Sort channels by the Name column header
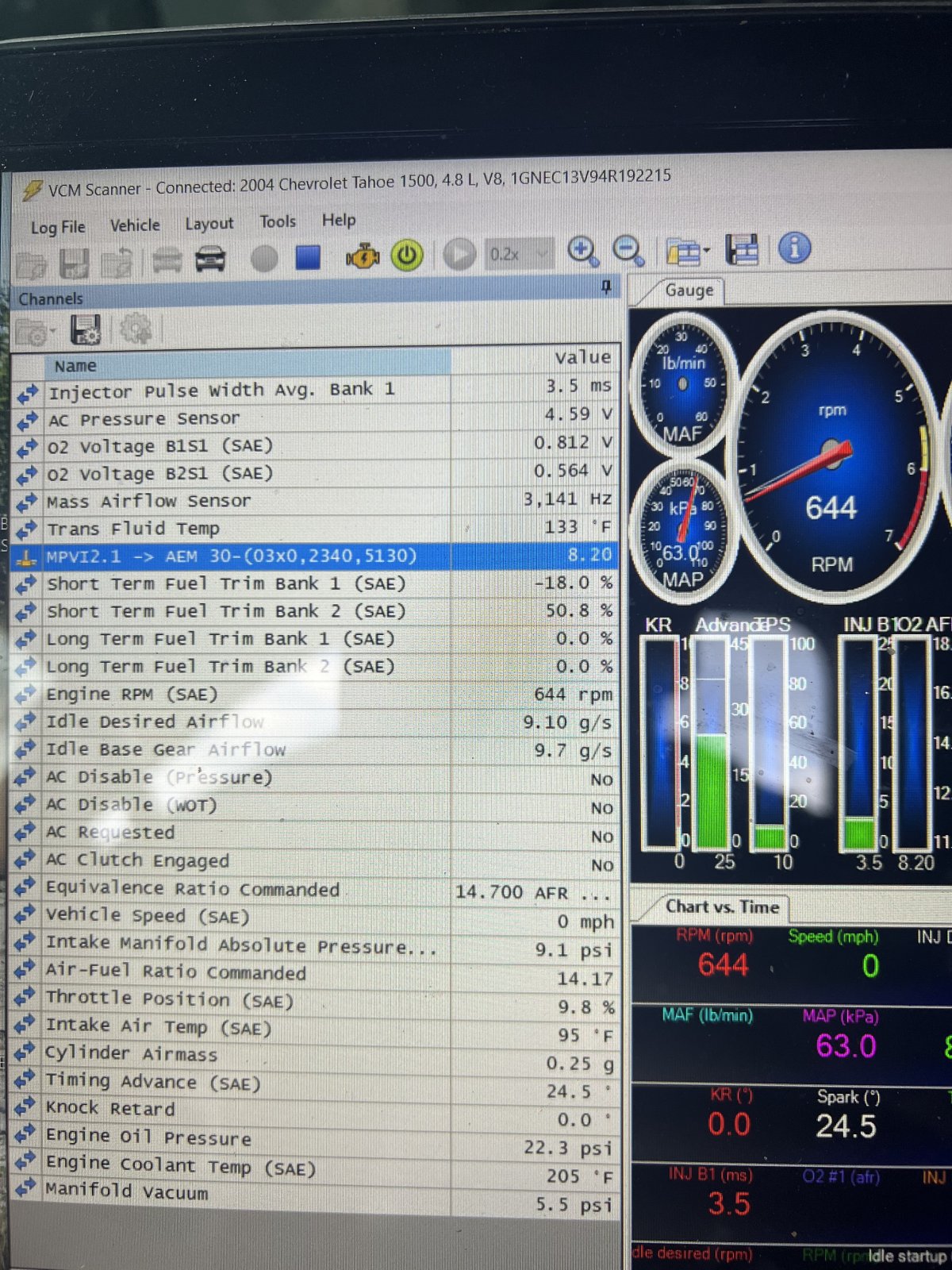 tap(248, 364)
